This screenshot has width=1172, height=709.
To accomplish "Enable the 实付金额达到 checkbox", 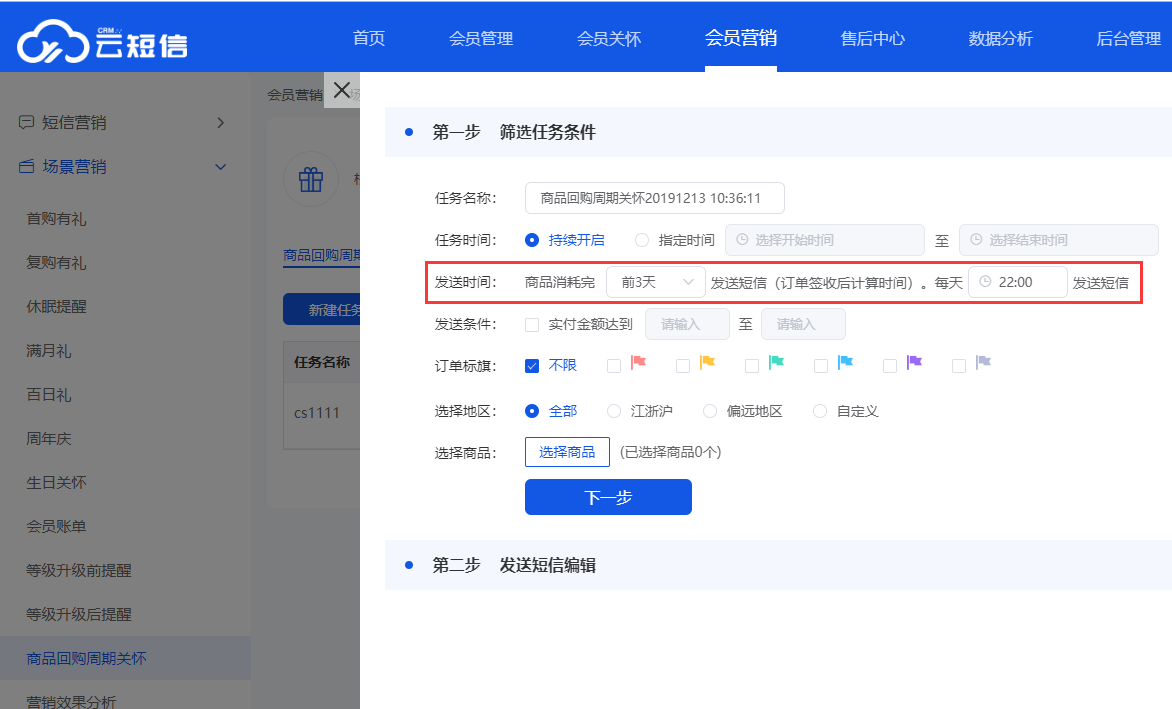I will pos(532,325).
